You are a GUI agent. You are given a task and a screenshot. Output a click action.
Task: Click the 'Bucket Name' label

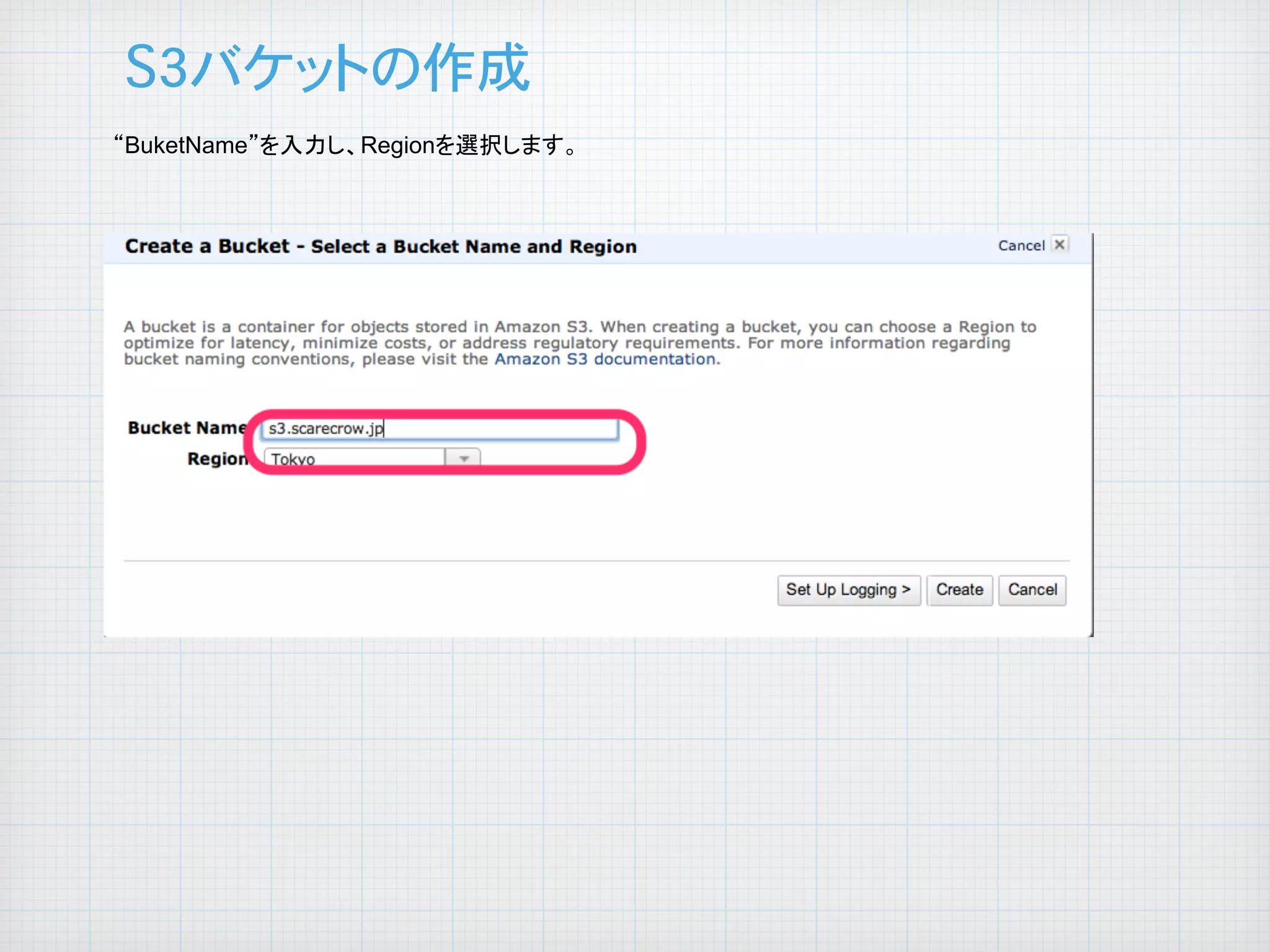click(x=188, y=428)
